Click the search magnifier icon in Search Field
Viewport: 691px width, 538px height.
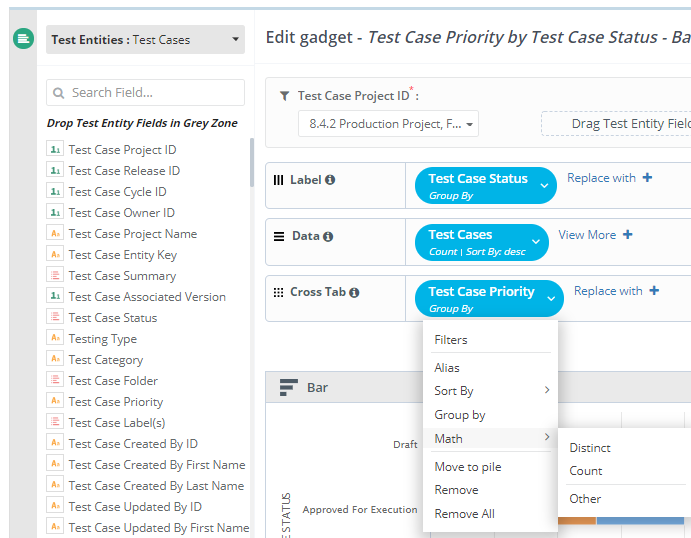click(x=59, y=93)
